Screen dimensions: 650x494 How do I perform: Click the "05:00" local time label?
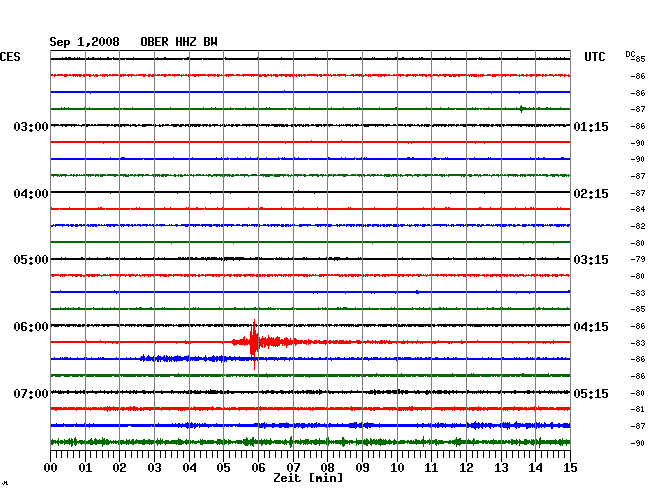click(31, 260)
